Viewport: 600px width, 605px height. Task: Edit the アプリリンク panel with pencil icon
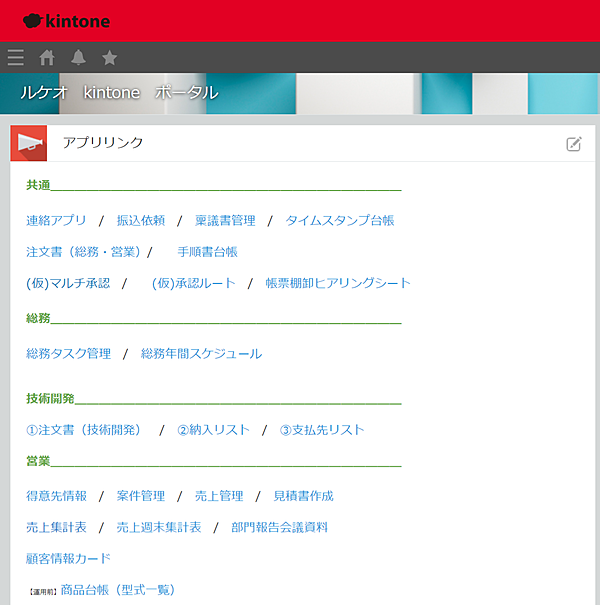pyautogui.click(x=573, y=144)
